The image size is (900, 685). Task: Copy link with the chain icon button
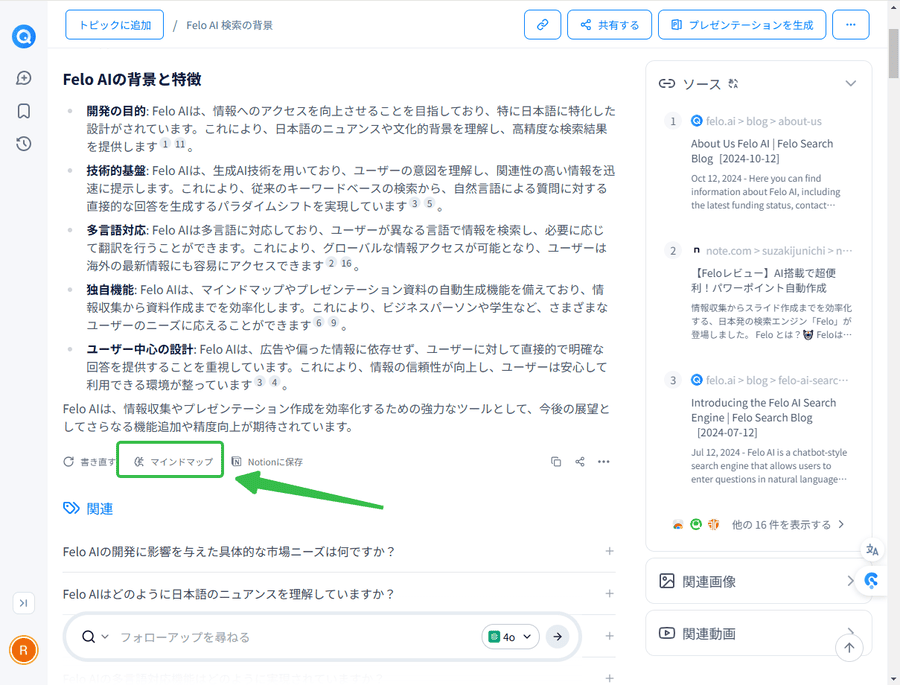[x=542, y=25]
